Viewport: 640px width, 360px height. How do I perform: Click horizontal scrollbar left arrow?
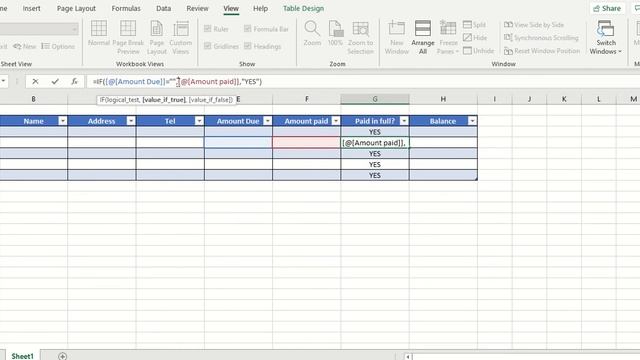407,356
